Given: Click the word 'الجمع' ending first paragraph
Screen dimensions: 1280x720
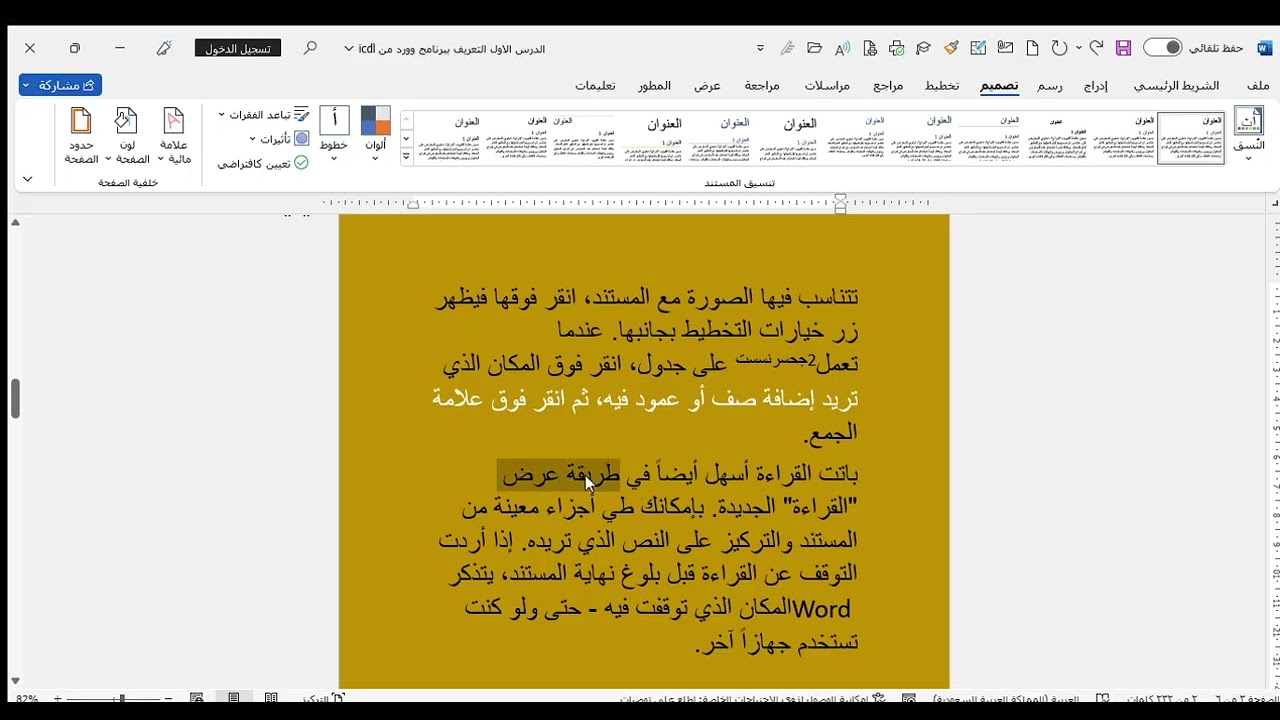Looking at the screenshot, I should (x=833, y=433).
